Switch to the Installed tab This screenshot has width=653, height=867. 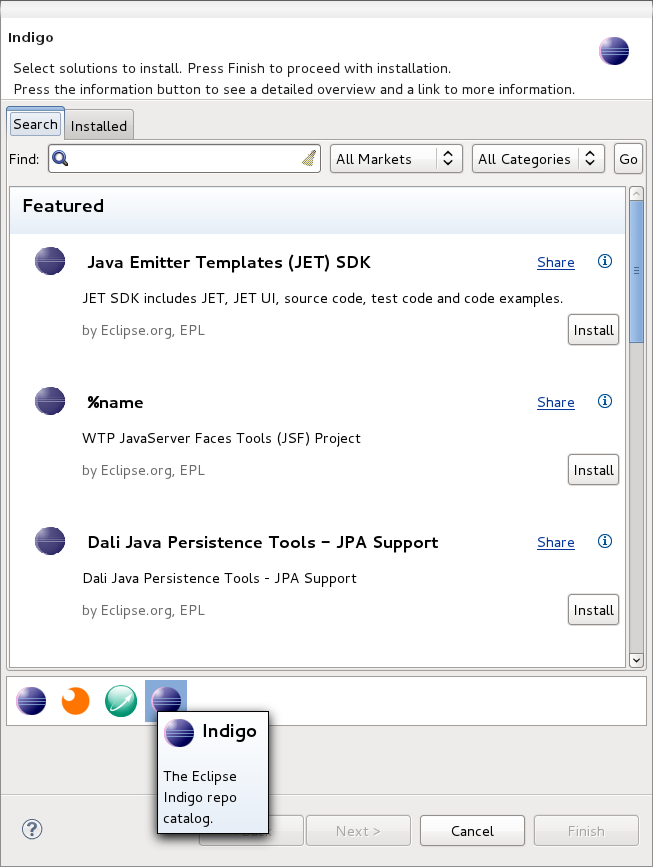tap(99, 126)
